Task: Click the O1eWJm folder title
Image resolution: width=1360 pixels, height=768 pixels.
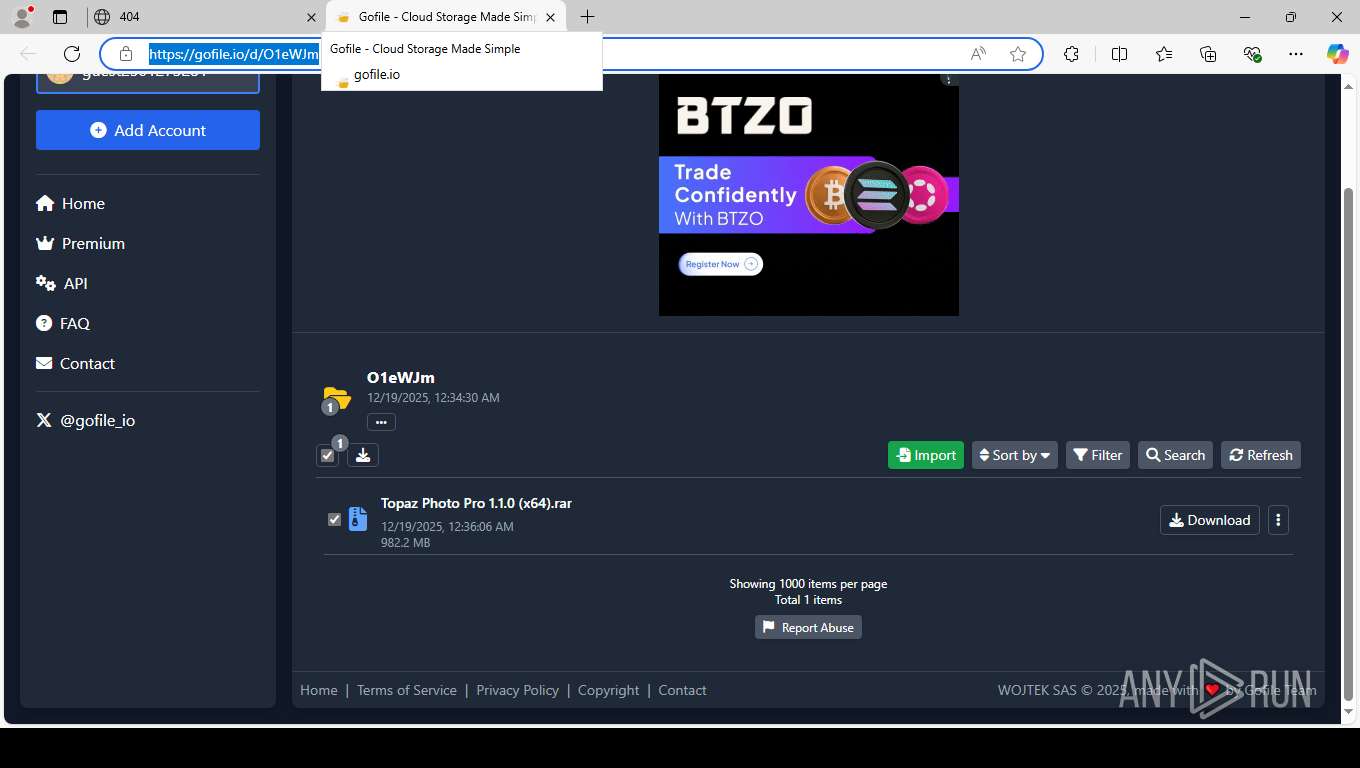Action: 401,378
